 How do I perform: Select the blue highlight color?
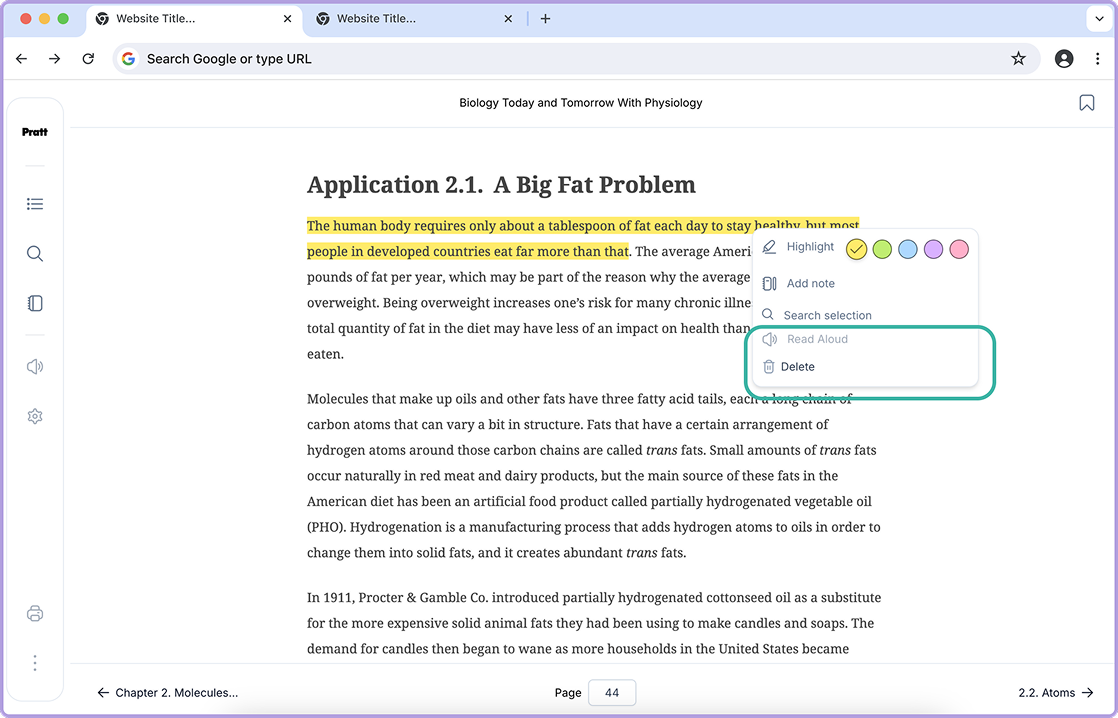pos(908,249)
